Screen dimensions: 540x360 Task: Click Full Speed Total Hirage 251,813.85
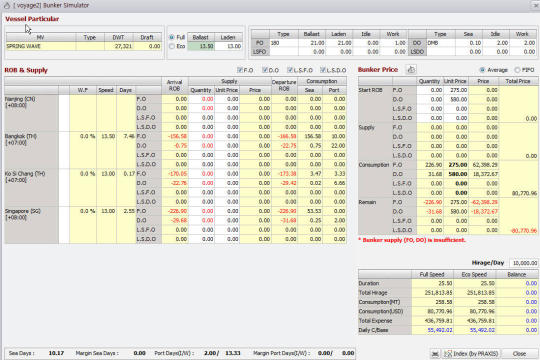coord(432,293)
